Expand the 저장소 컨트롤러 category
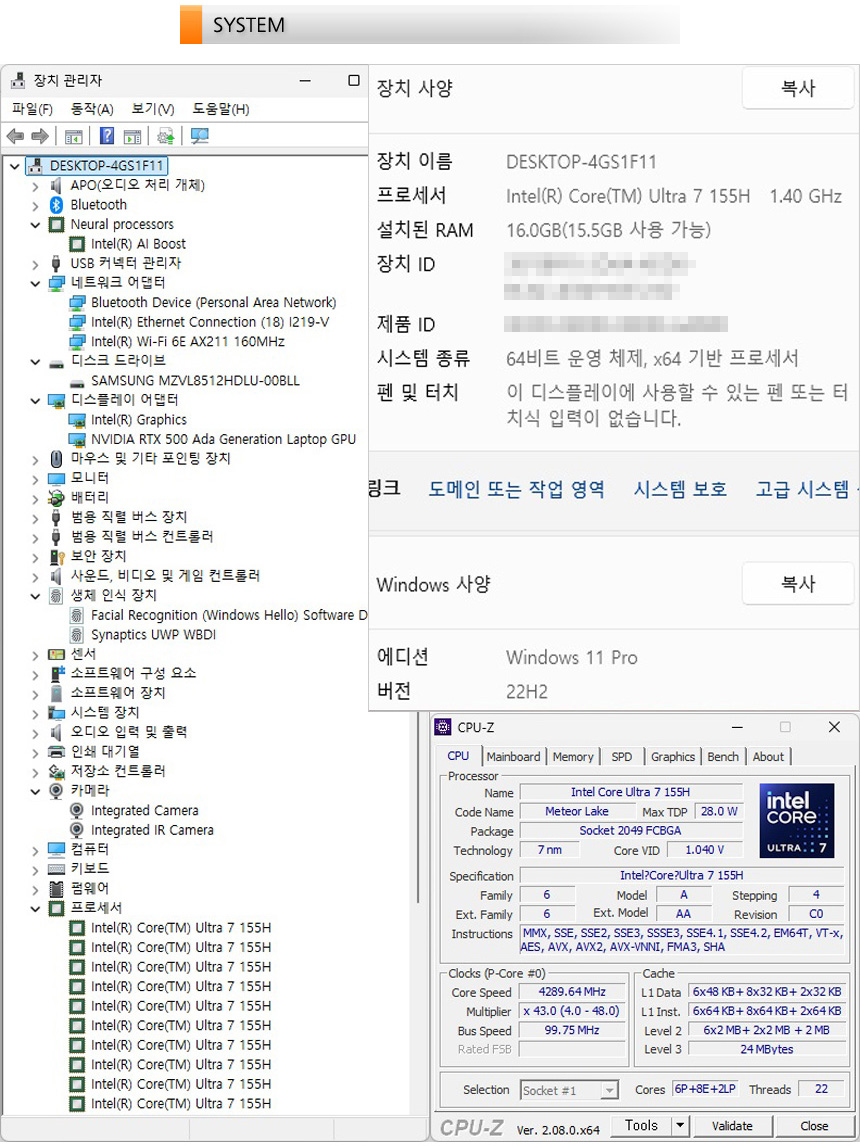The height and width of the screenshot is (1146, 860). coord(35,772)
